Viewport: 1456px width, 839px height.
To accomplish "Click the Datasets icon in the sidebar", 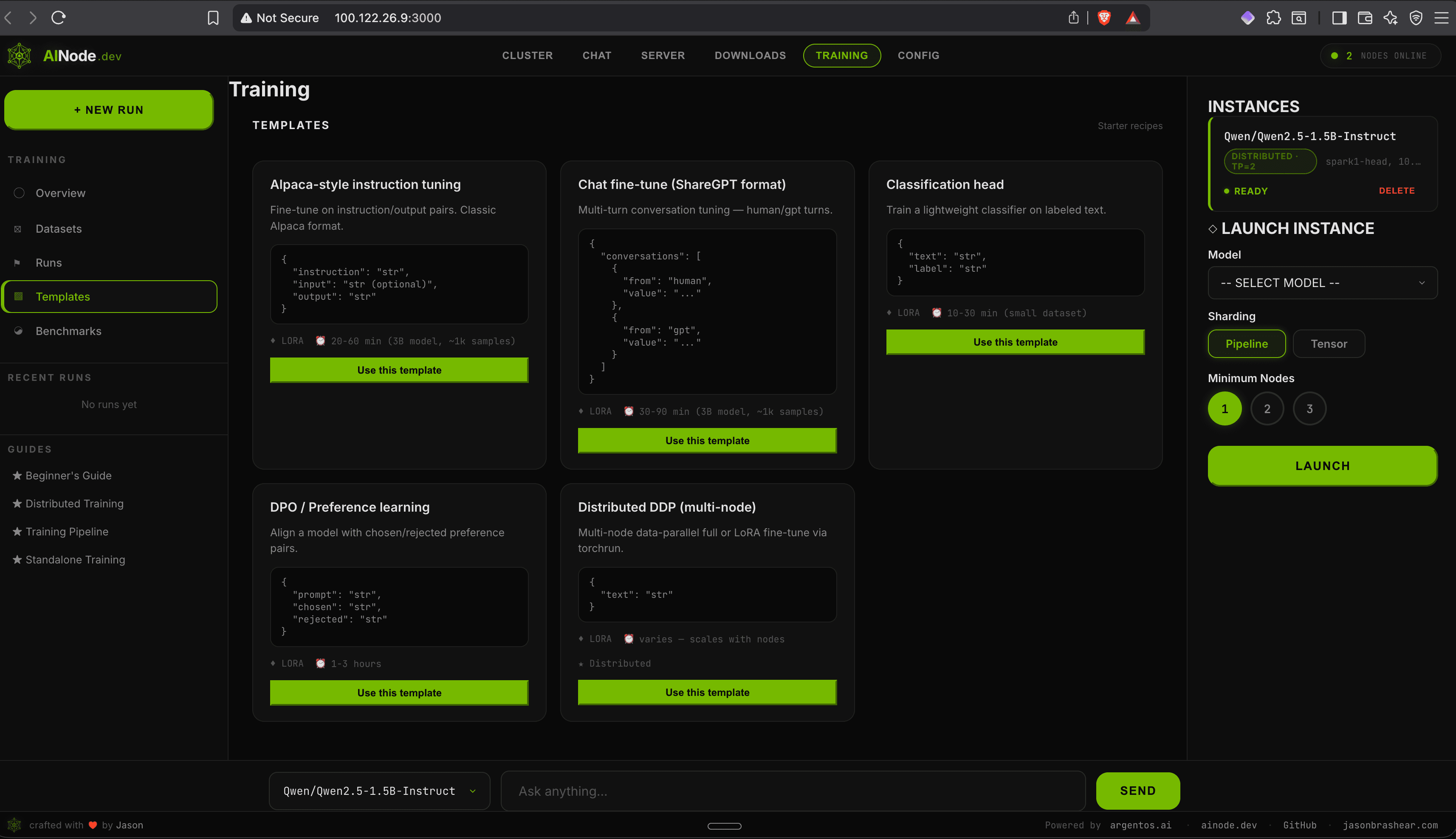I will pyautogui.click(x=18, y=229).
